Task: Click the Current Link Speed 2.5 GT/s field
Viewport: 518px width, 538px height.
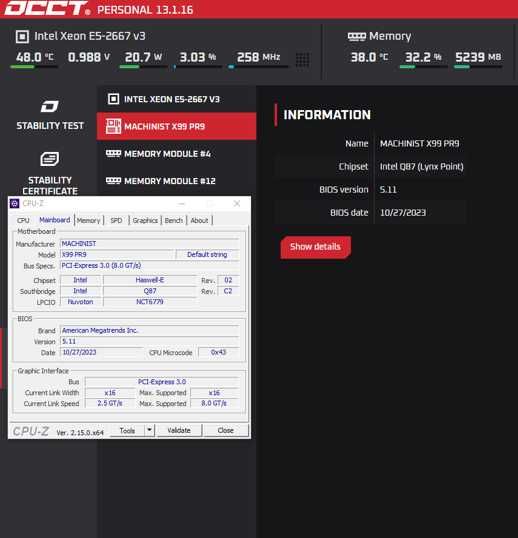Action: point(110,404)
